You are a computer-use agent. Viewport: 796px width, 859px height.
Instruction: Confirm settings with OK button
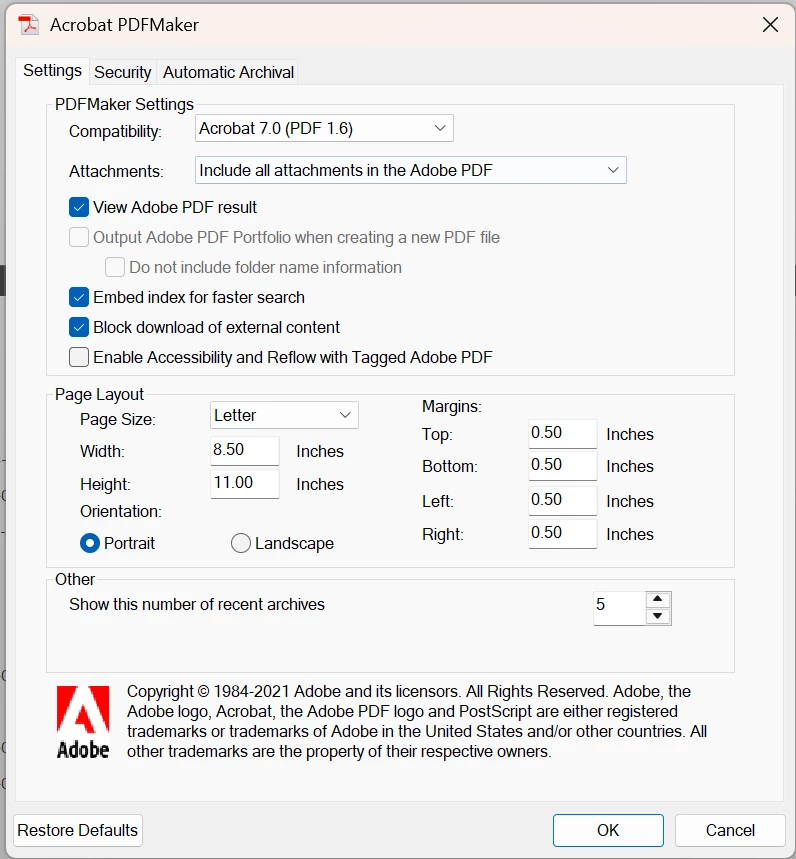(x=608, y=830)
